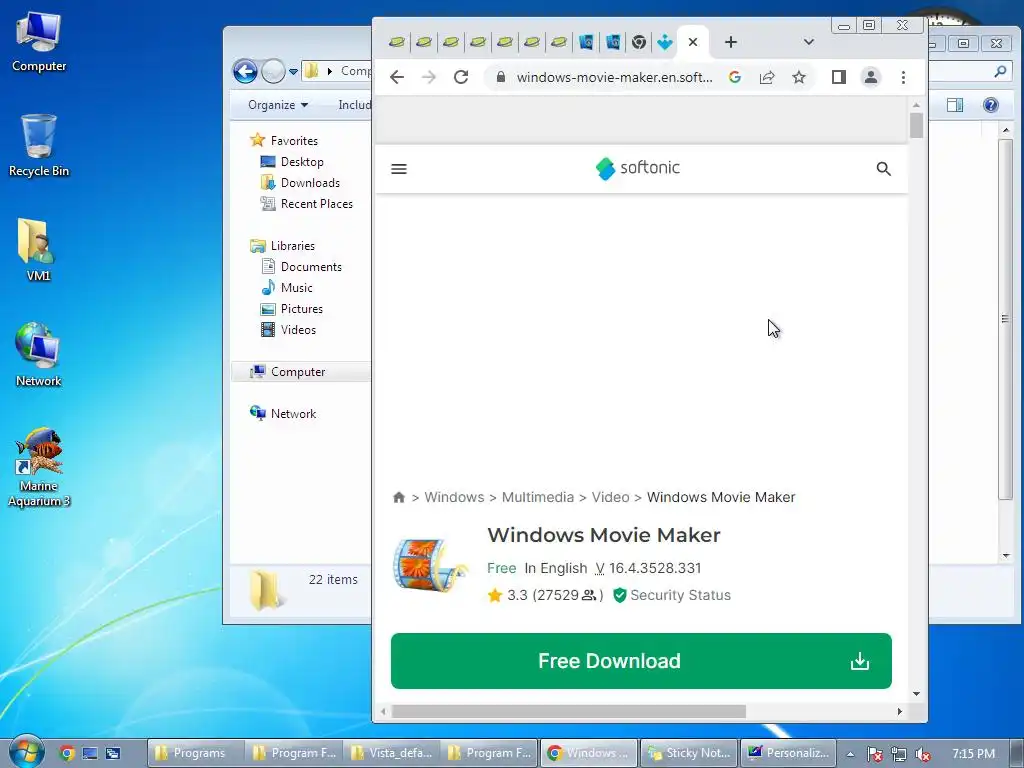1024x768 pixels.
Task: Click the version 16.4.3528.331 text
Action: pyautogui.click(x=655, y=568)
